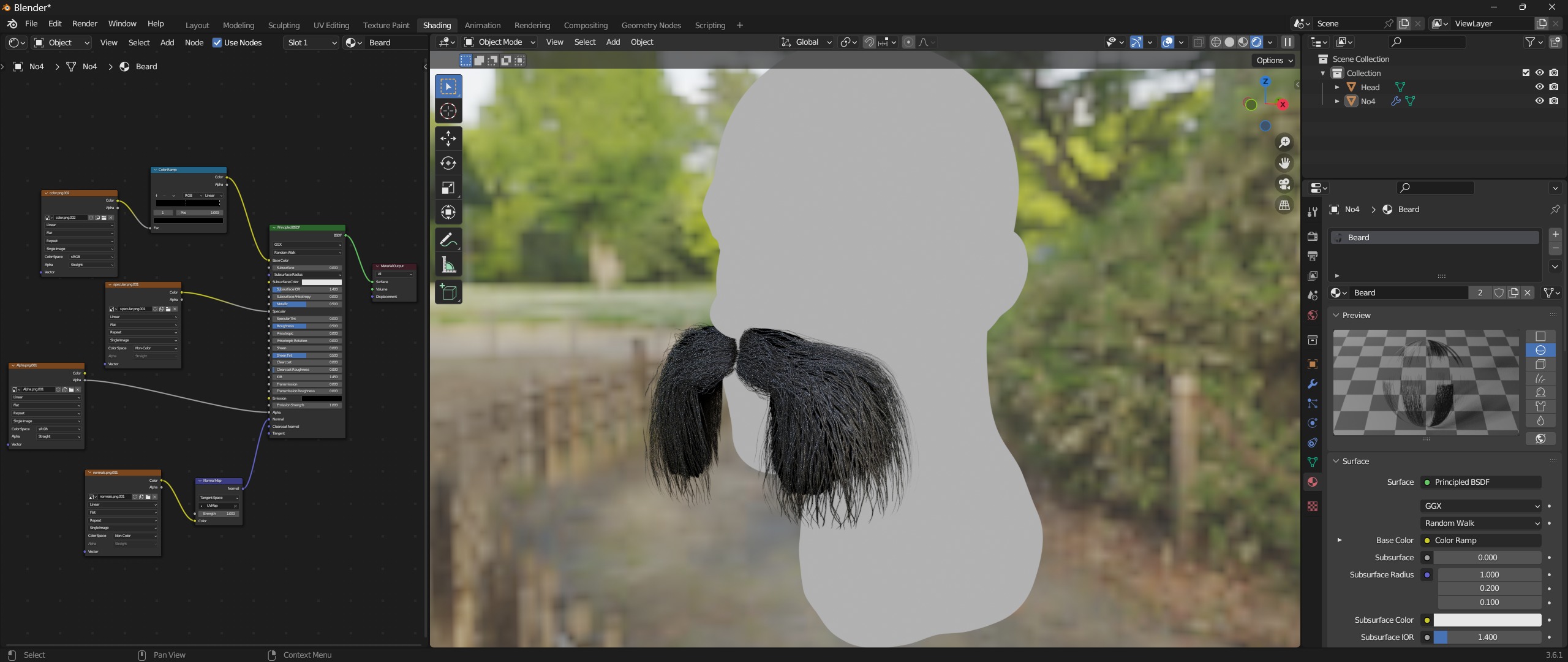Switch viewport to wireframe shading
Screen dimensions: 1568x662
point(1216,42)
